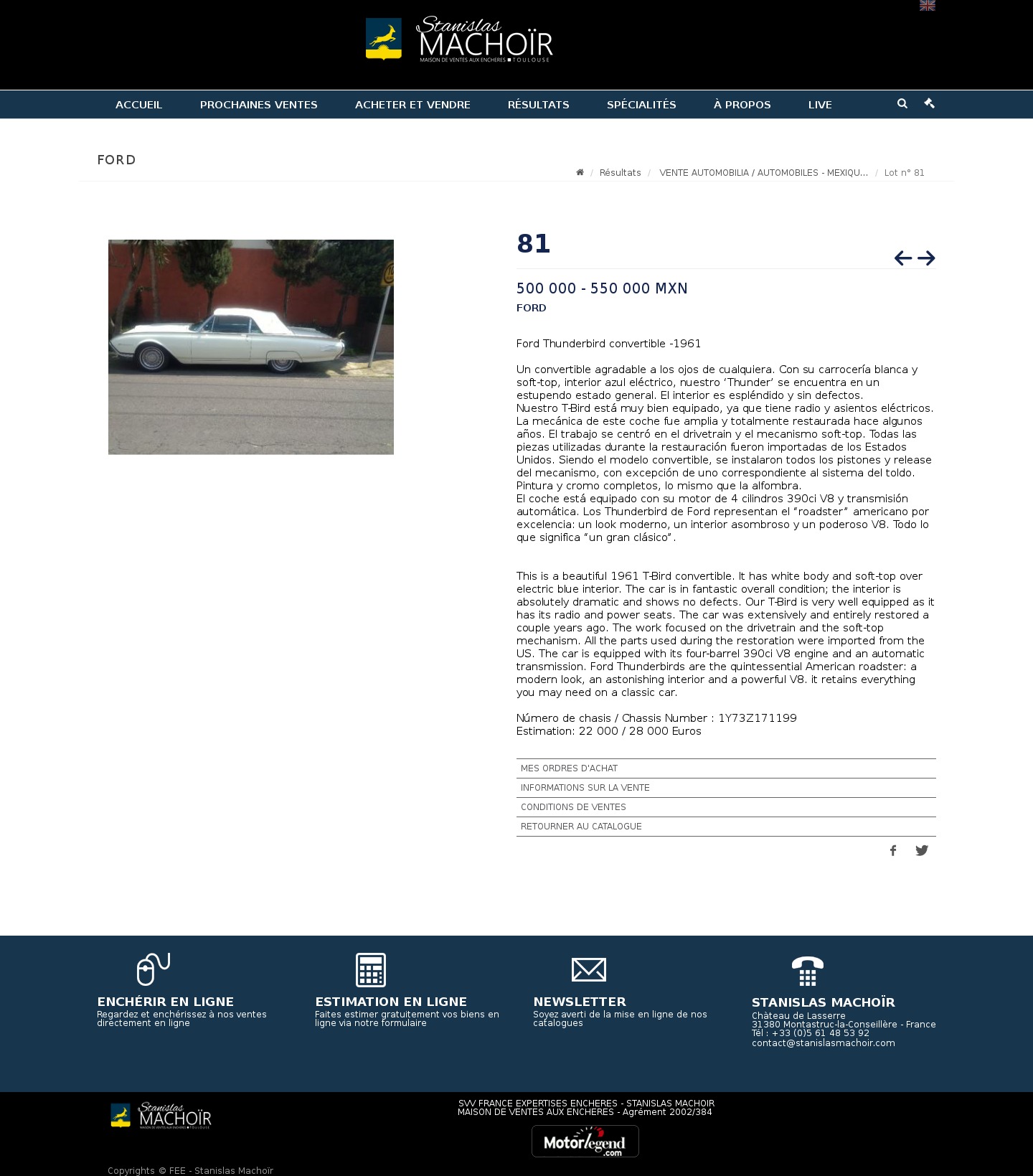Click the FORD page heading
The height and width of the screenshot is (1176, 1033).
tap(117, 160)
